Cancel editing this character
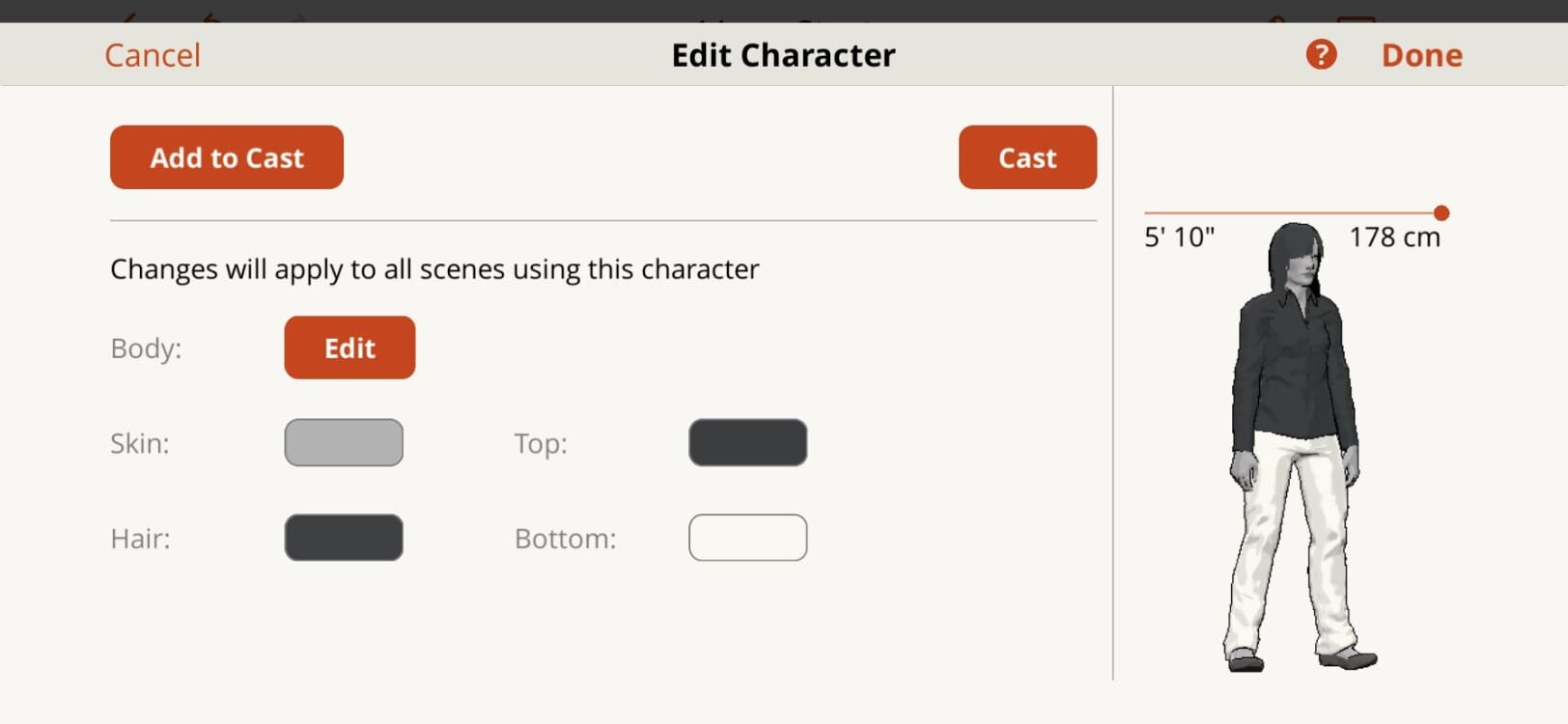1568x724 pixels. 152,54
